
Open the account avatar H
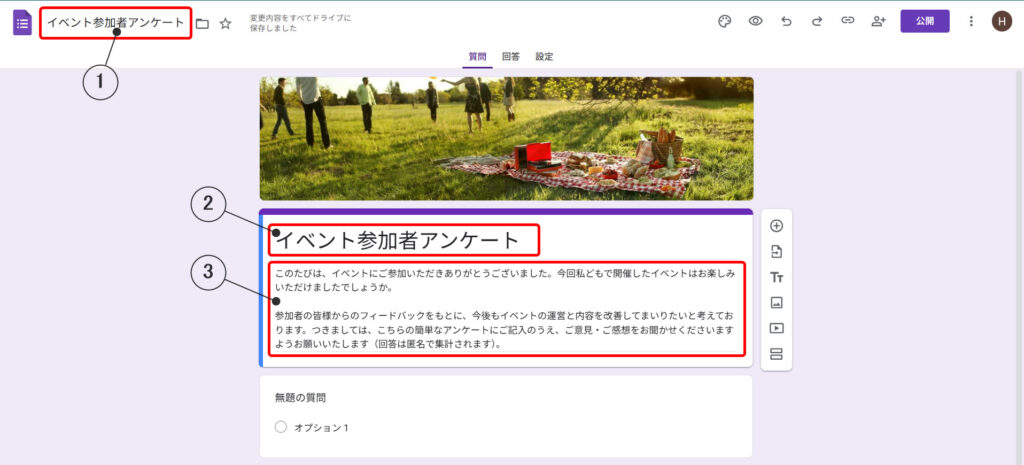1002,22
